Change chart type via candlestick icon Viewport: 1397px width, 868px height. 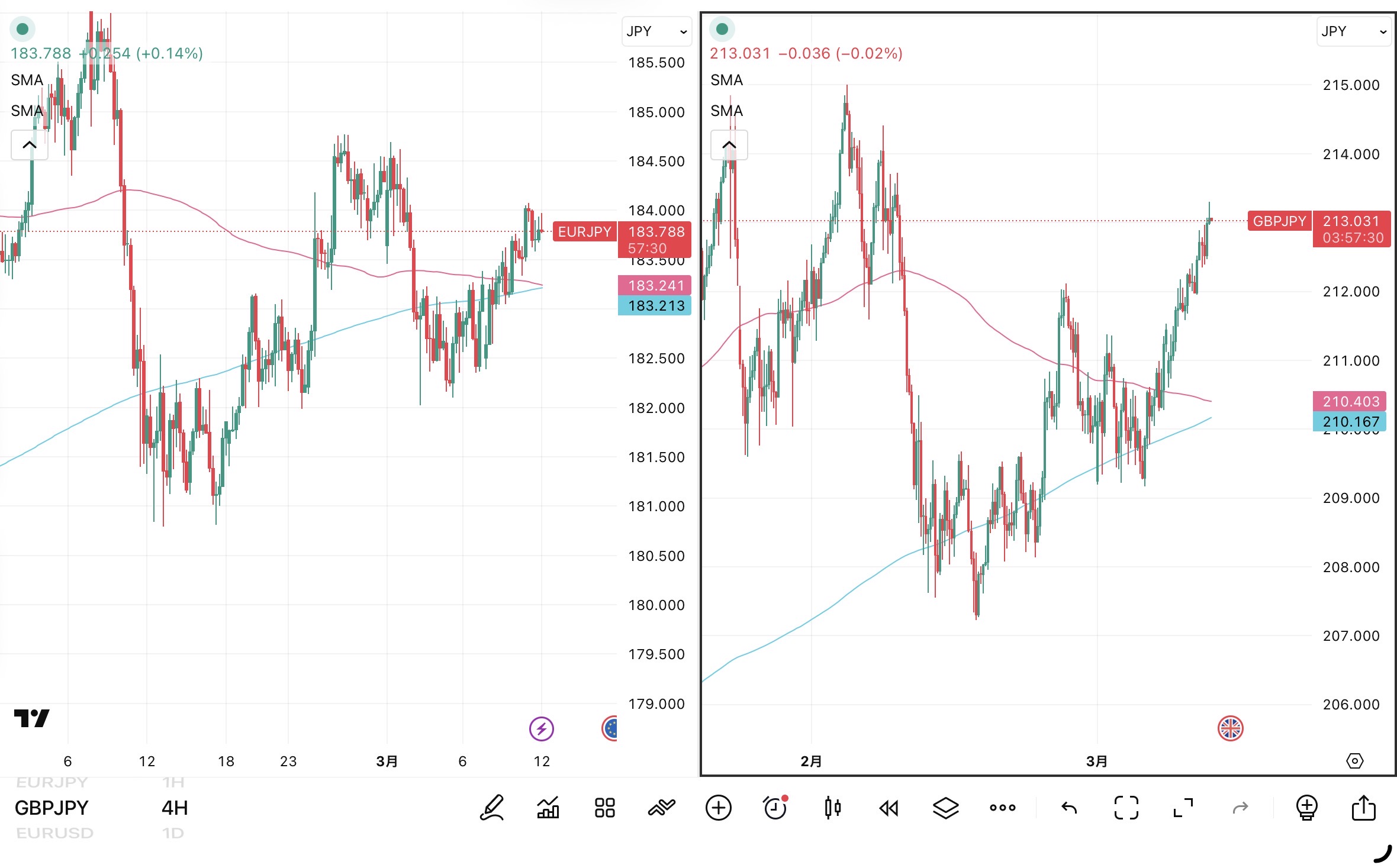(x=832, y=808)
